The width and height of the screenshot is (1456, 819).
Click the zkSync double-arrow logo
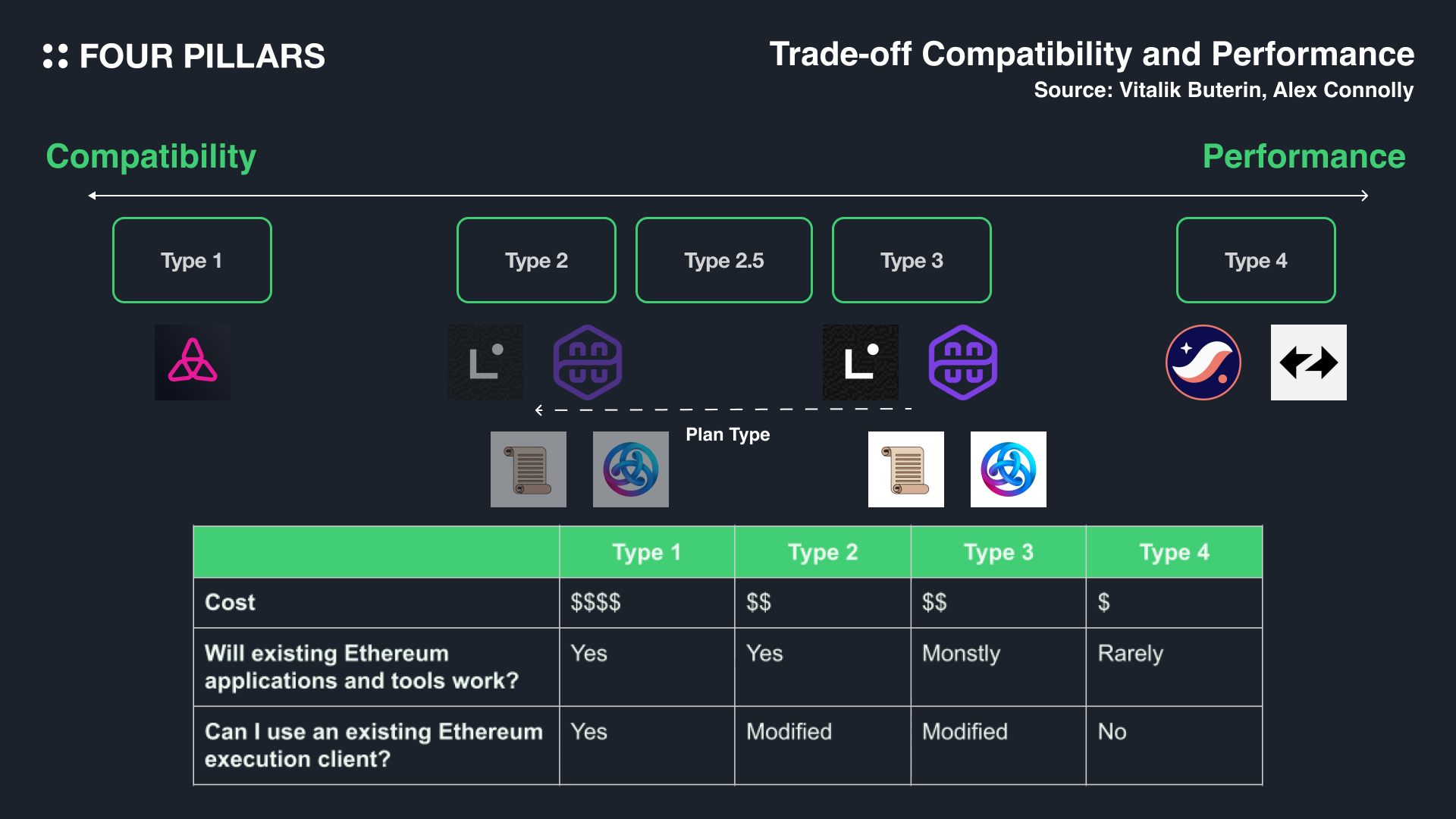click(x=1309, y=362)
